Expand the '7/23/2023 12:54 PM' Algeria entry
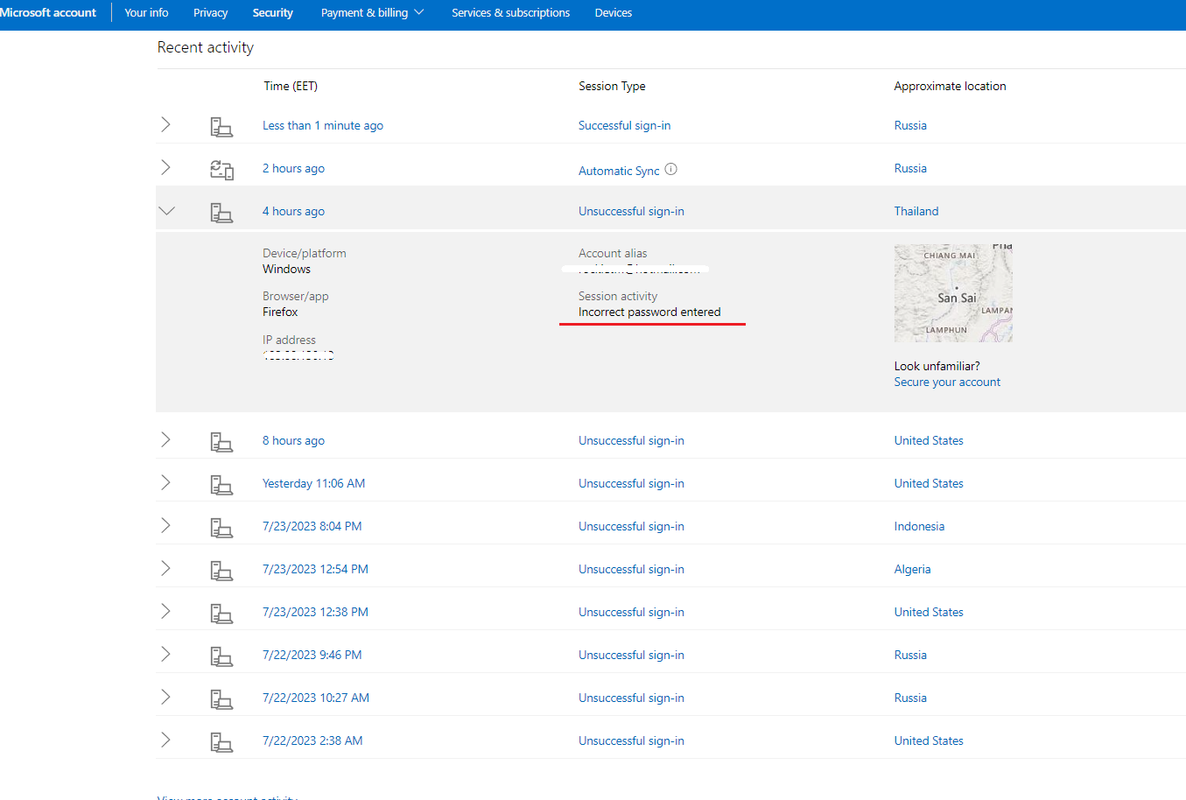Screen dimensions: 1186x800 [166, 568]
